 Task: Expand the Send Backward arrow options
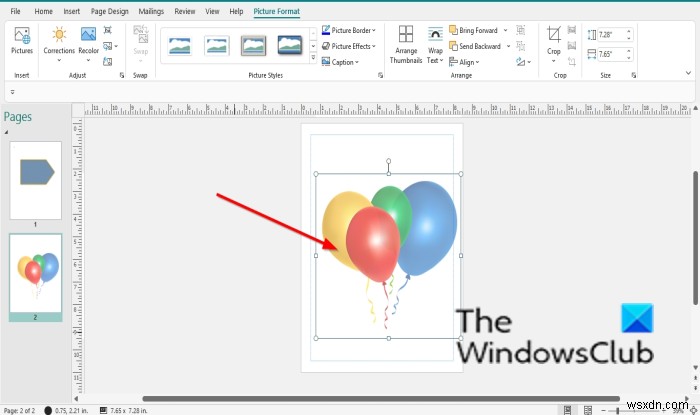click(508, 46)
